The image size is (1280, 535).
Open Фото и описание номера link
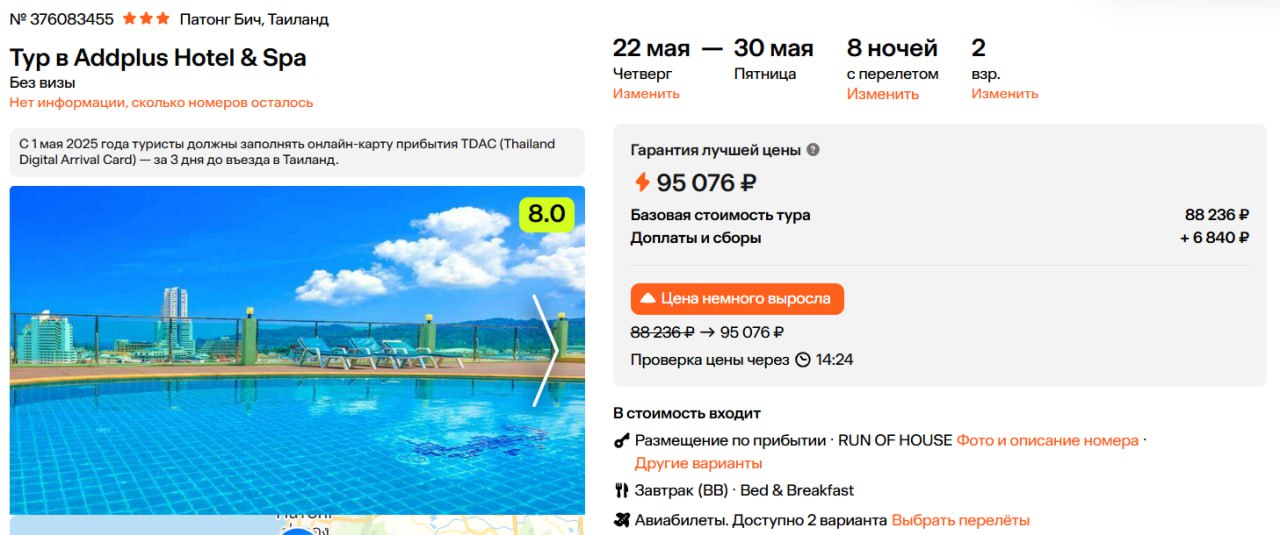click(1047, 441)
